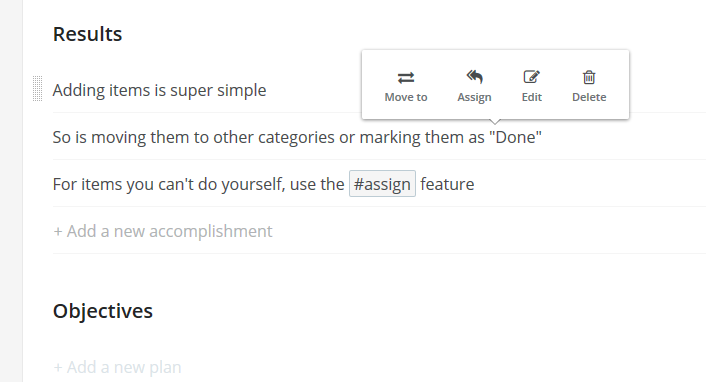Choose the 'Assign' label in popup menu
706x382 pixels.
(474, 97)
